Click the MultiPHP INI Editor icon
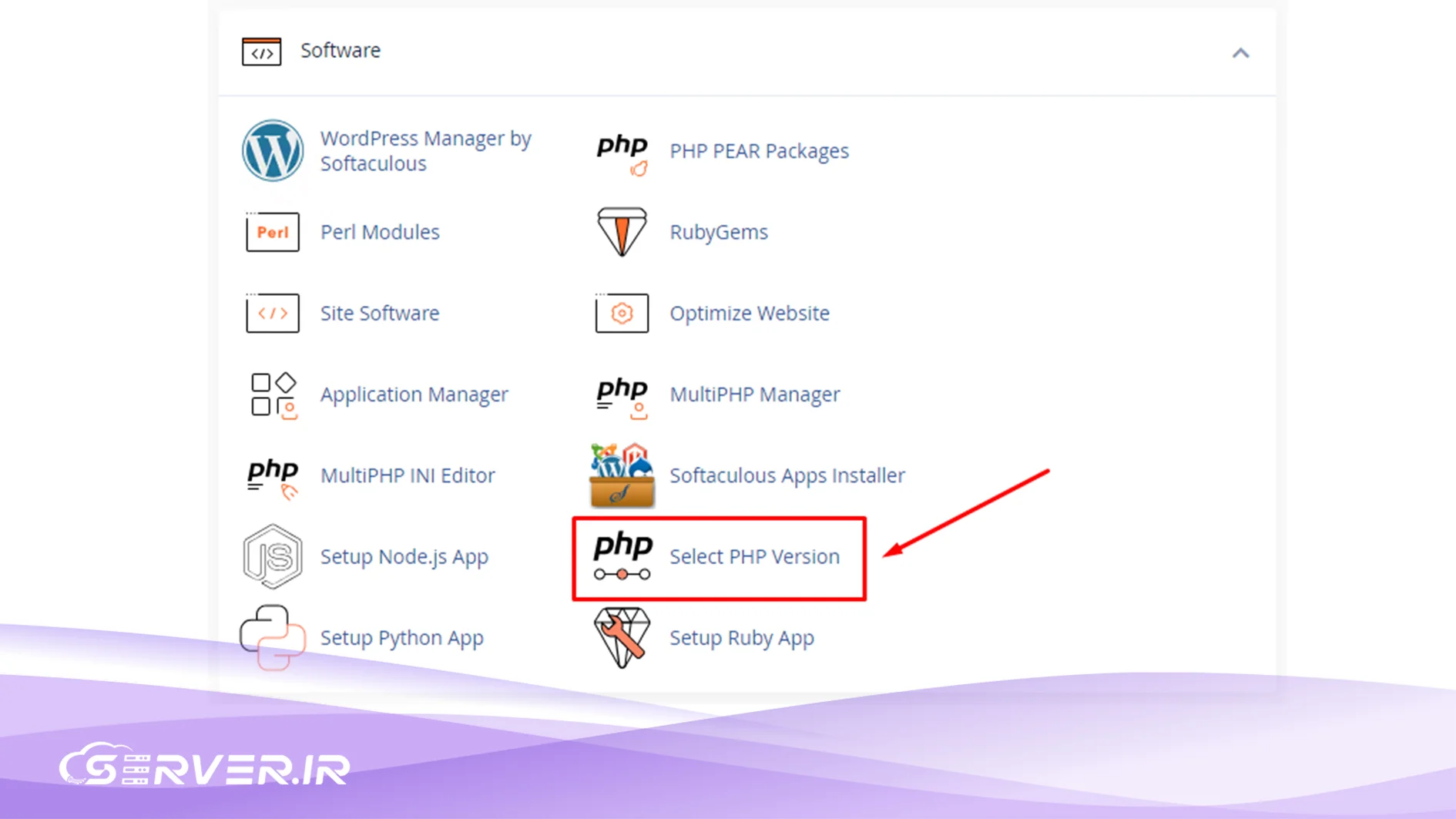This screenshot has width=1456, height=819. [273, 478]
